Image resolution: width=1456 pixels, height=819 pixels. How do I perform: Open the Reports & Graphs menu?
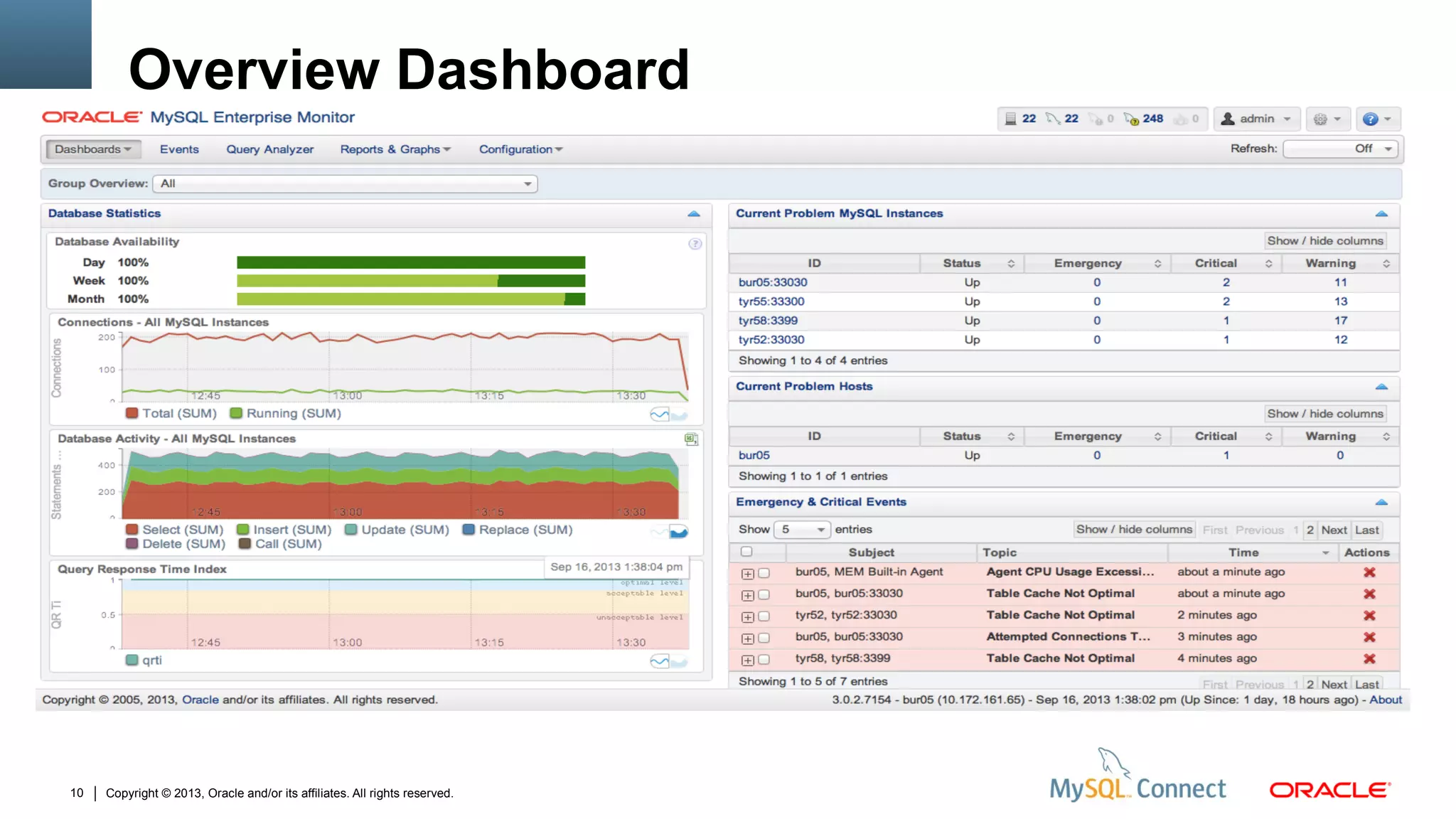[x=395, y=149]
